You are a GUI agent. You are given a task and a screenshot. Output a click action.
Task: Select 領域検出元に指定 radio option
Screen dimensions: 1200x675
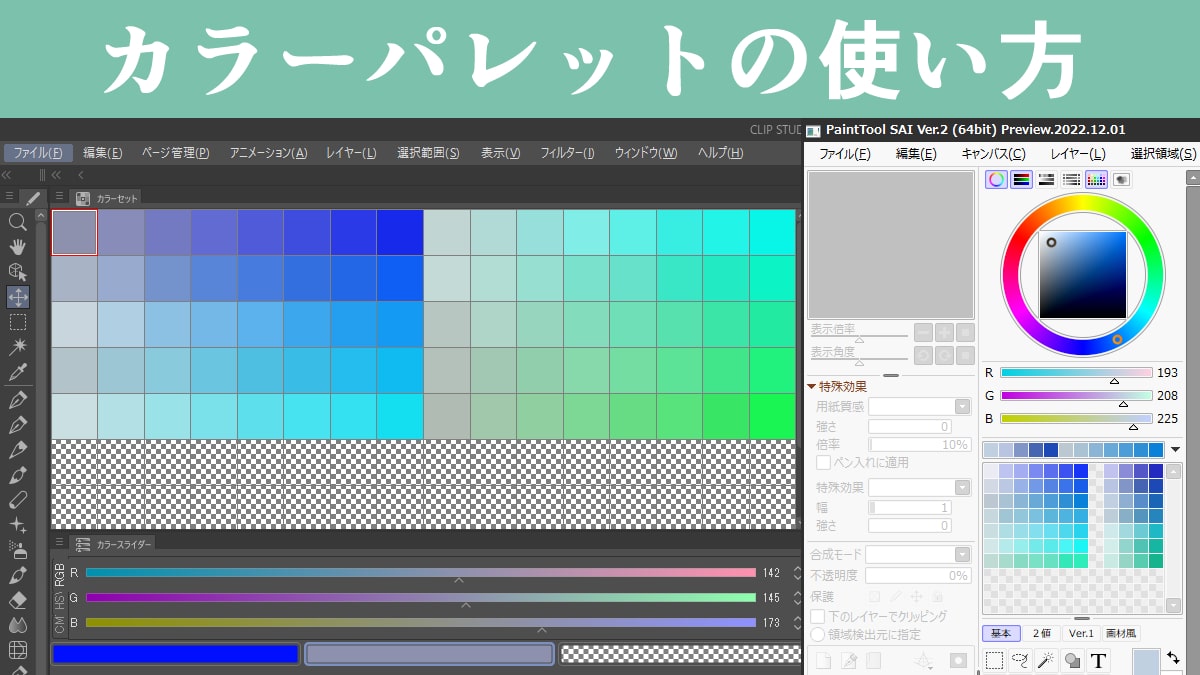pos(817,634)
